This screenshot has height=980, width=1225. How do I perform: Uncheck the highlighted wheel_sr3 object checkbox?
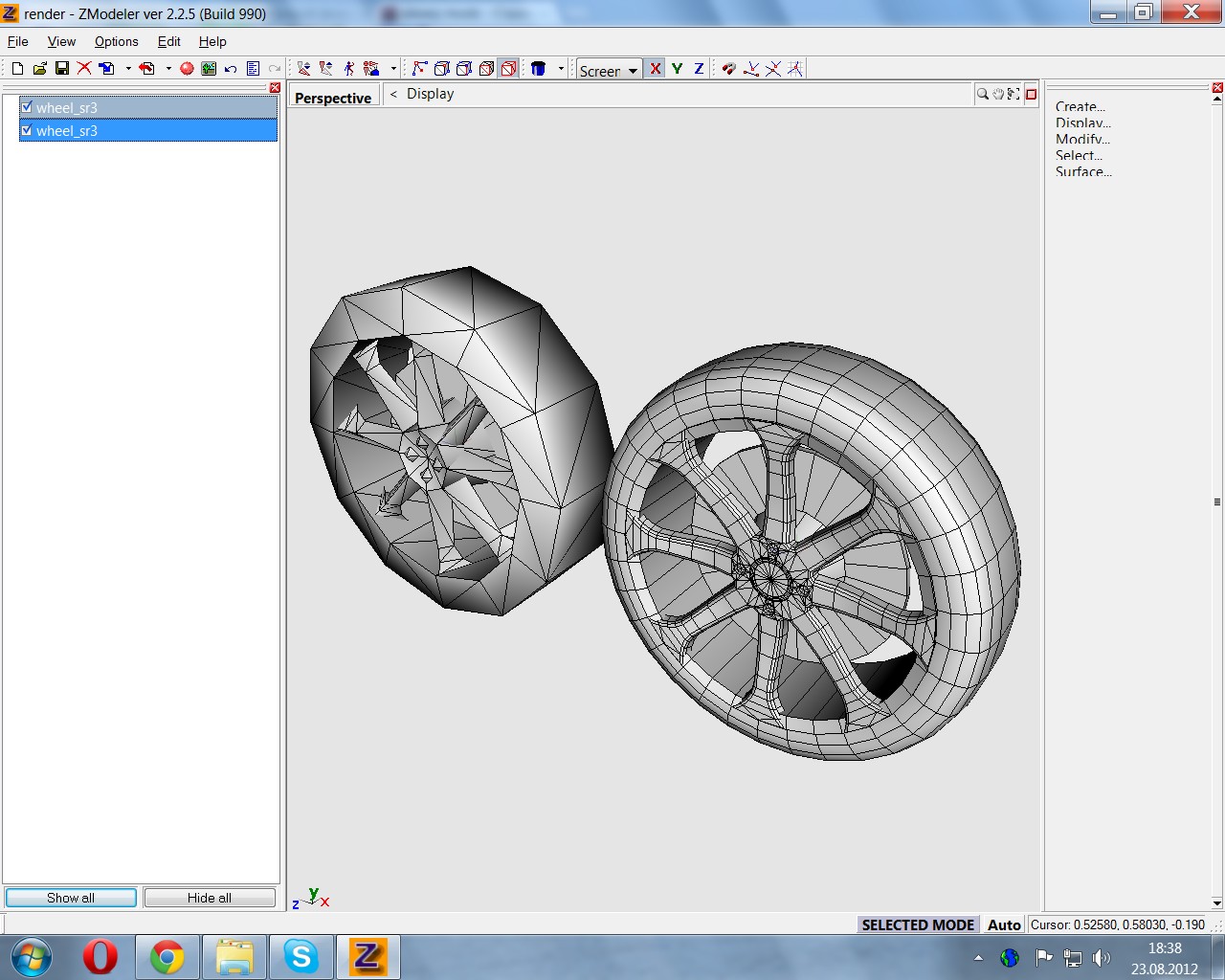(x=27, y=130)
